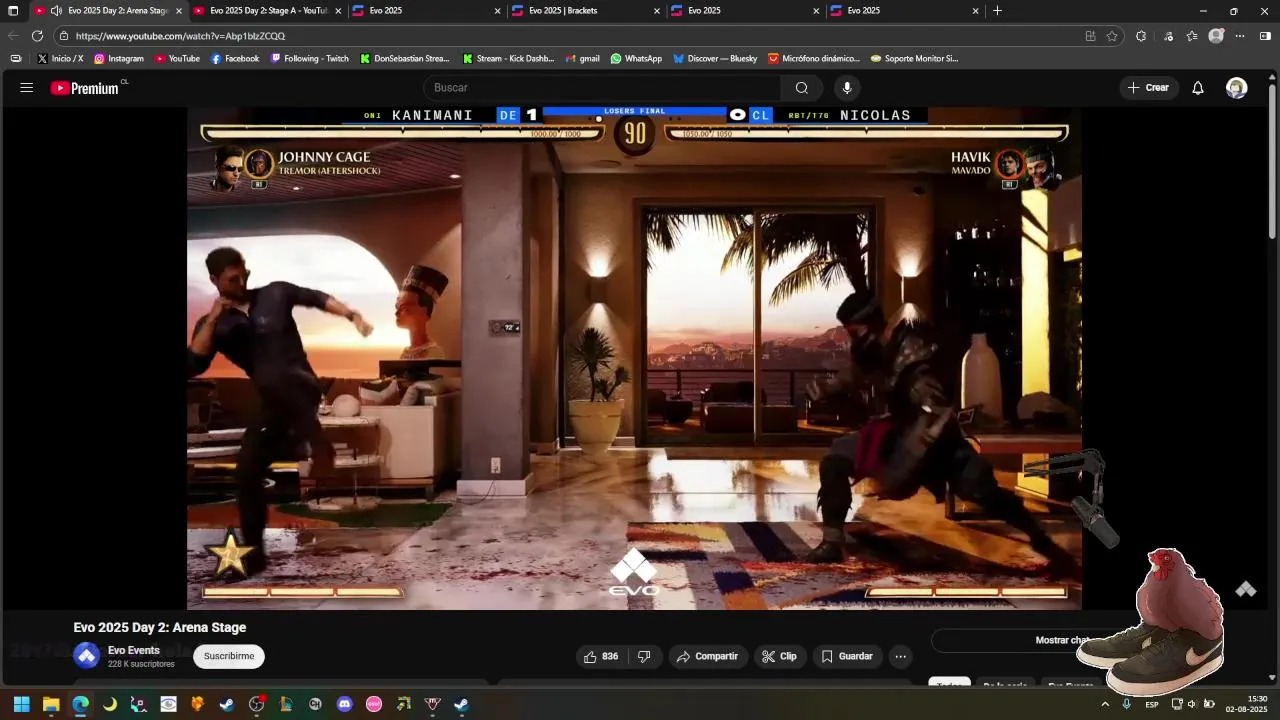Switch the ESP input language indicator
This screenshot has width=1280, height=720.
pos(1152,704)
